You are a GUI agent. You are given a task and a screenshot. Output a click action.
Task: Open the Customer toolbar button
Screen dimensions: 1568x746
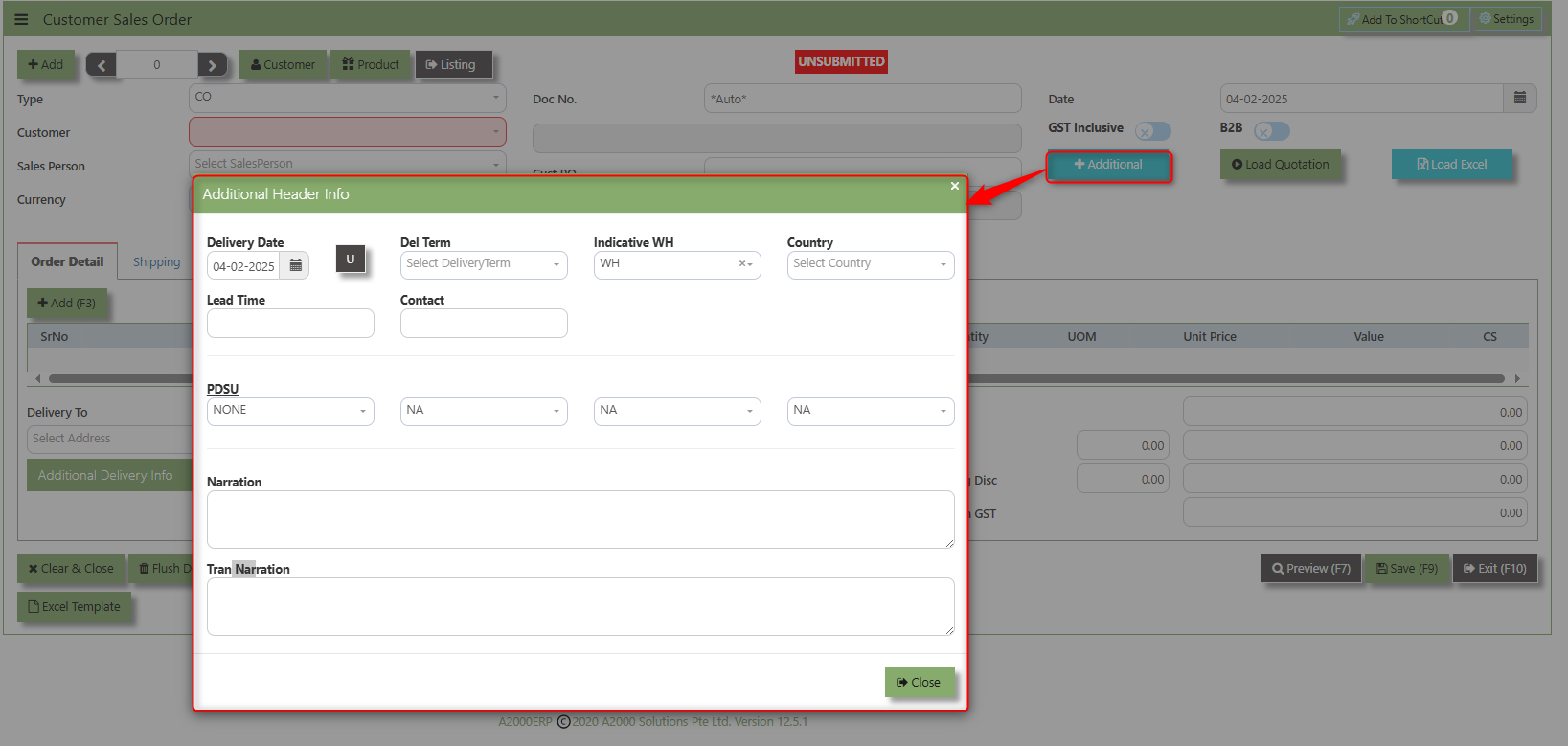(x=283, y=64)
